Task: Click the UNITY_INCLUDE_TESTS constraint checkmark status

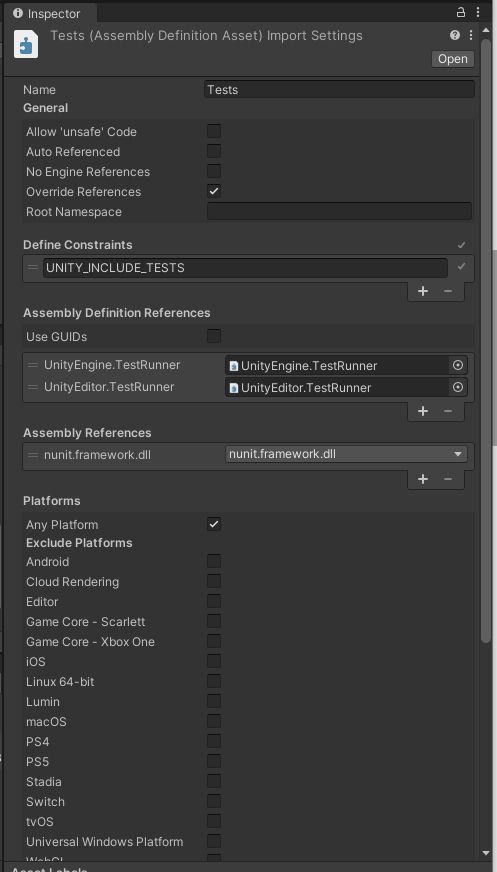Action: [461, 267]
